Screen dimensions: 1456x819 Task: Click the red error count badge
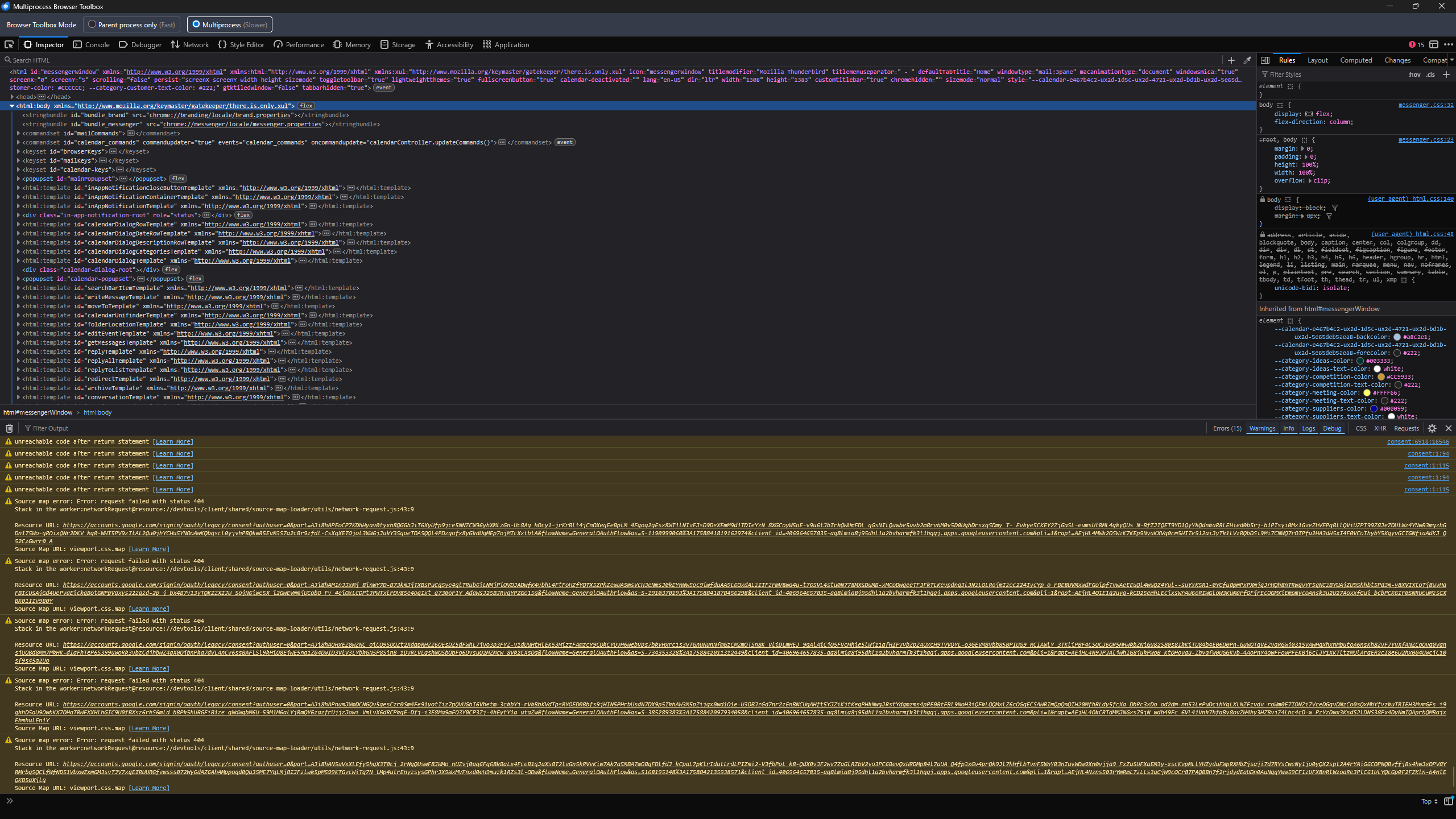pyautogui.click(x=1416, y=44)
